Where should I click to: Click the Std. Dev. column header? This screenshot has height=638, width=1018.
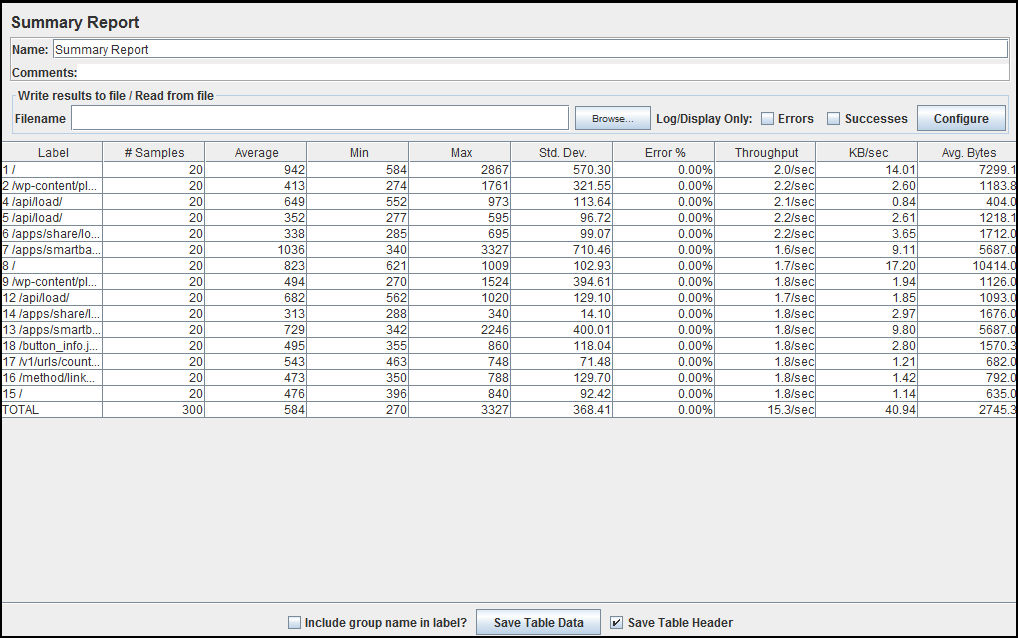tap(563, 152)
